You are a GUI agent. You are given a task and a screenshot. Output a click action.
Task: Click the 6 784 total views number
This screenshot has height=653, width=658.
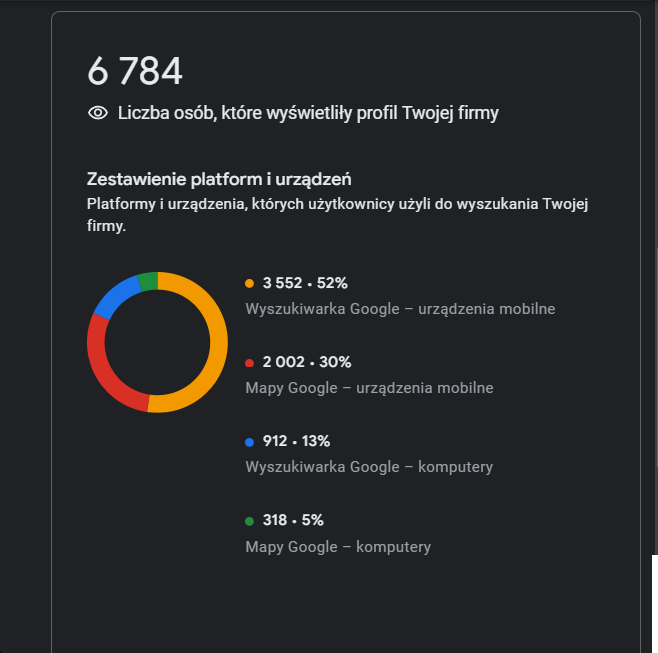(x=135, y=71)
